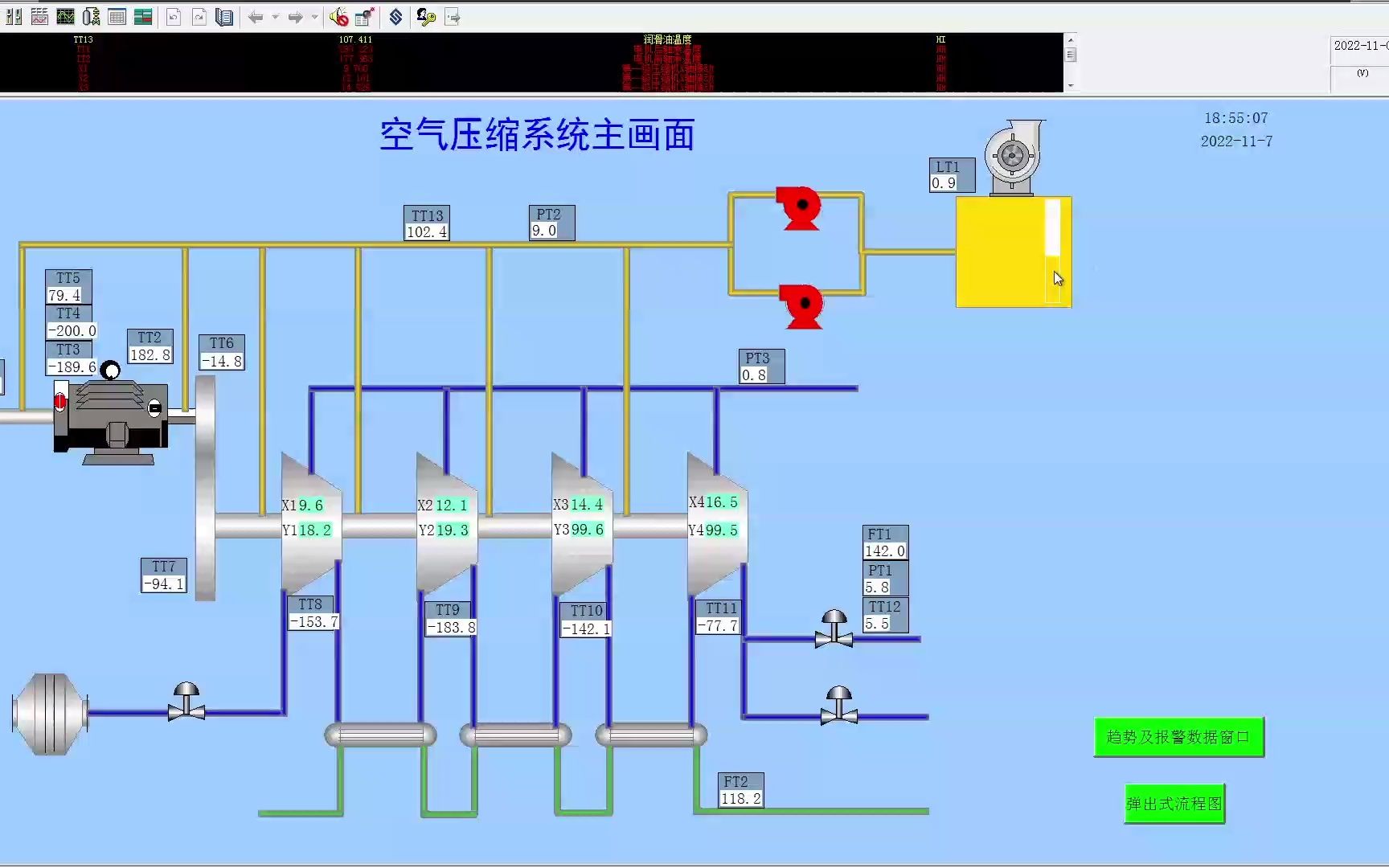Click the undo arrow icon

coord(174,16)
